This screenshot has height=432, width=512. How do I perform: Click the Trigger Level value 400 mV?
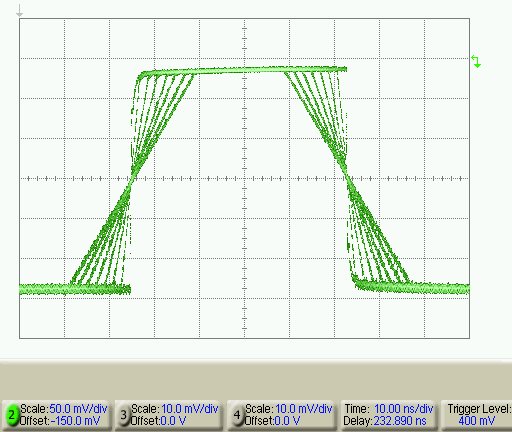click(477, 421)
